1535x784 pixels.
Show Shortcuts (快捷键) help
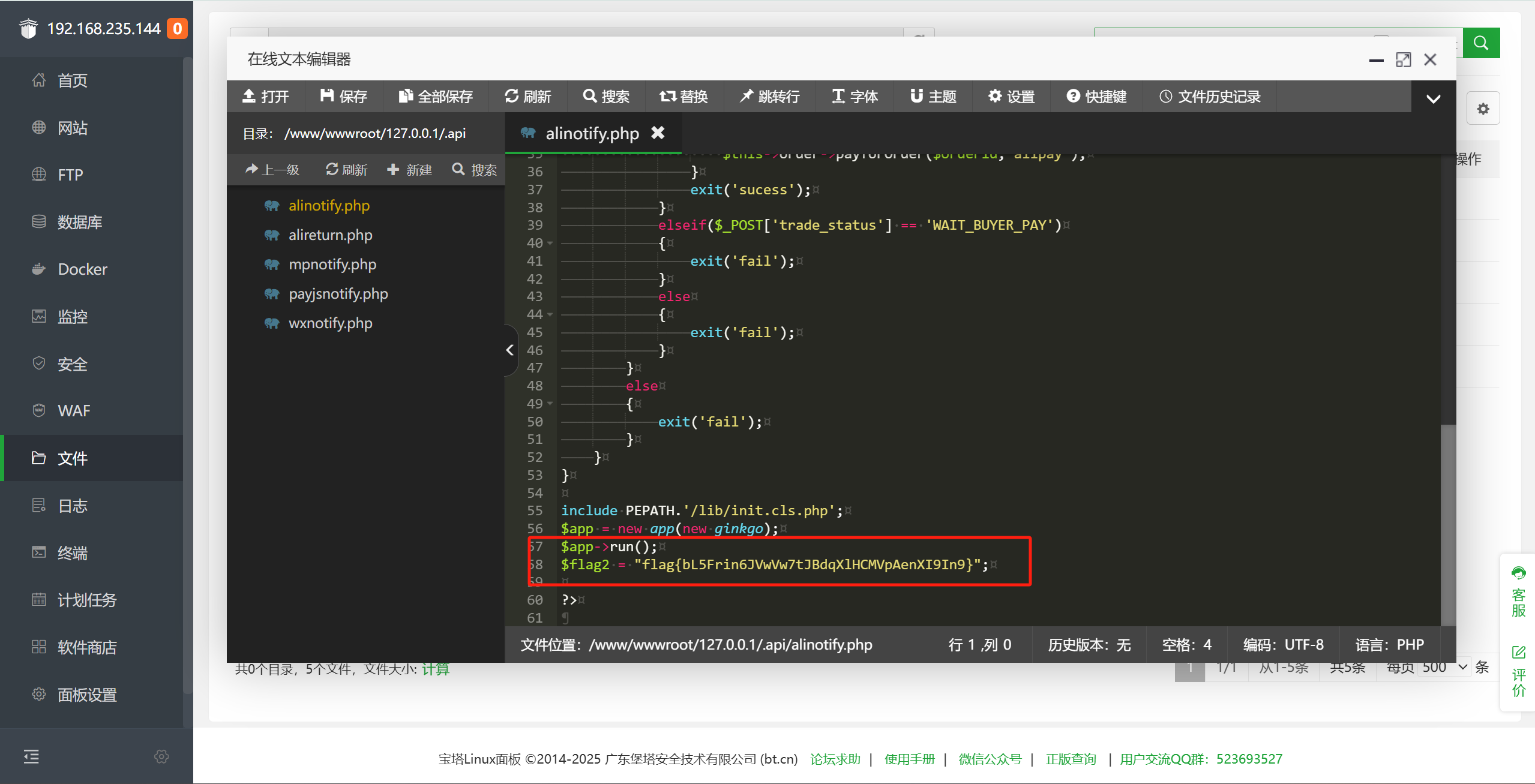coord(1097,97)
